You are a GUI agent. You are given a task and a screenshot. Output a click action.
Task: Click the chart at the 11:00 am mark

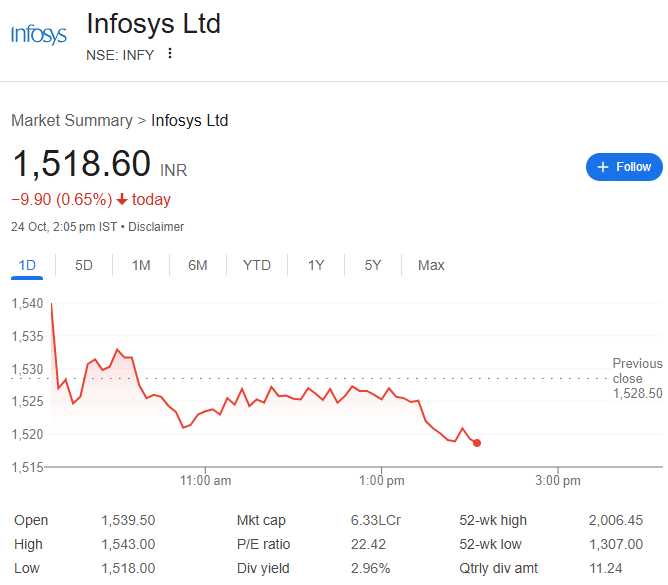[205, 420]
